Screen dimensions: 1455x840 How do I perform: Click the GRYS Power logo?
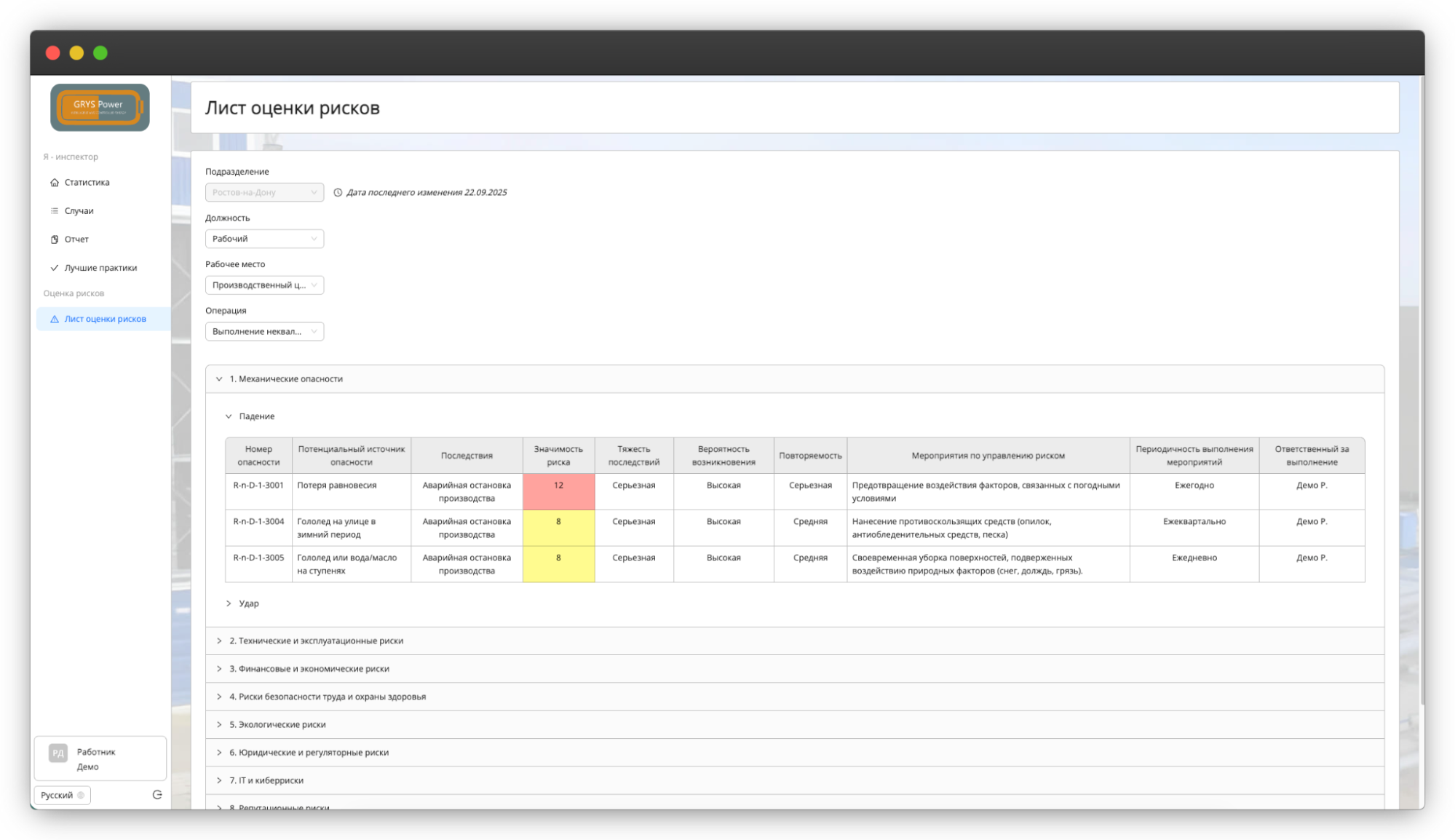pos(100,107)
